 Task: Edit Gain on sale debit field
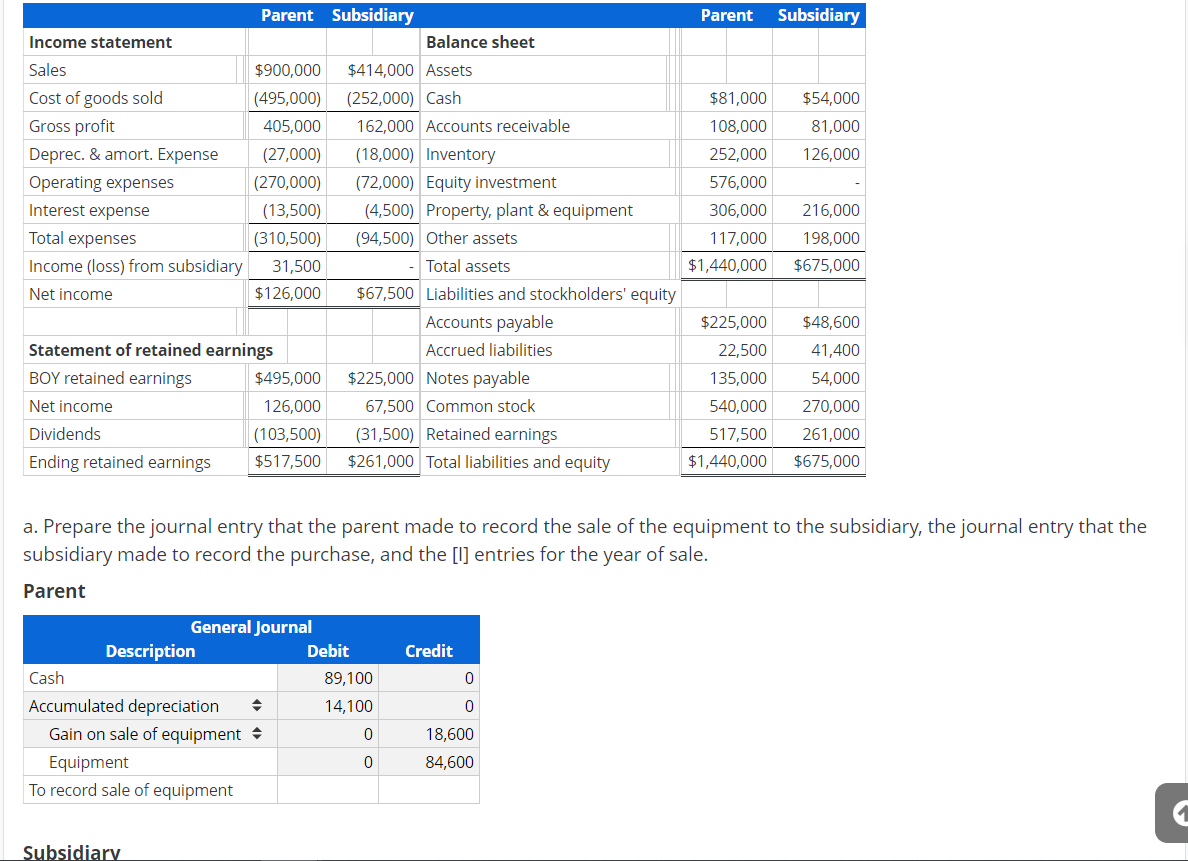[x=328, y=734]
